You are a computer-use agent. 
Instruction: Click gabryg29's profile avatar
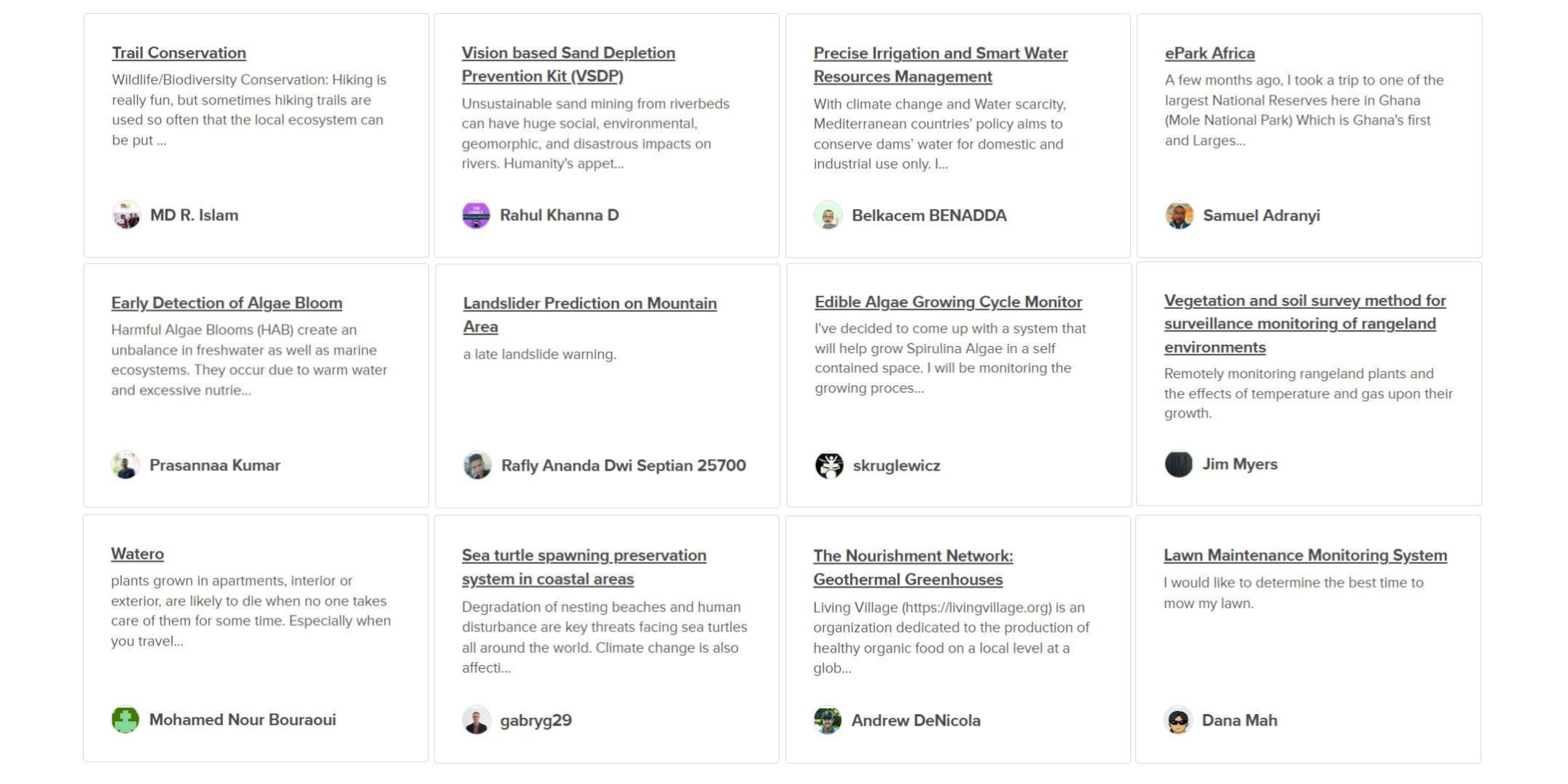pos(477,721)
